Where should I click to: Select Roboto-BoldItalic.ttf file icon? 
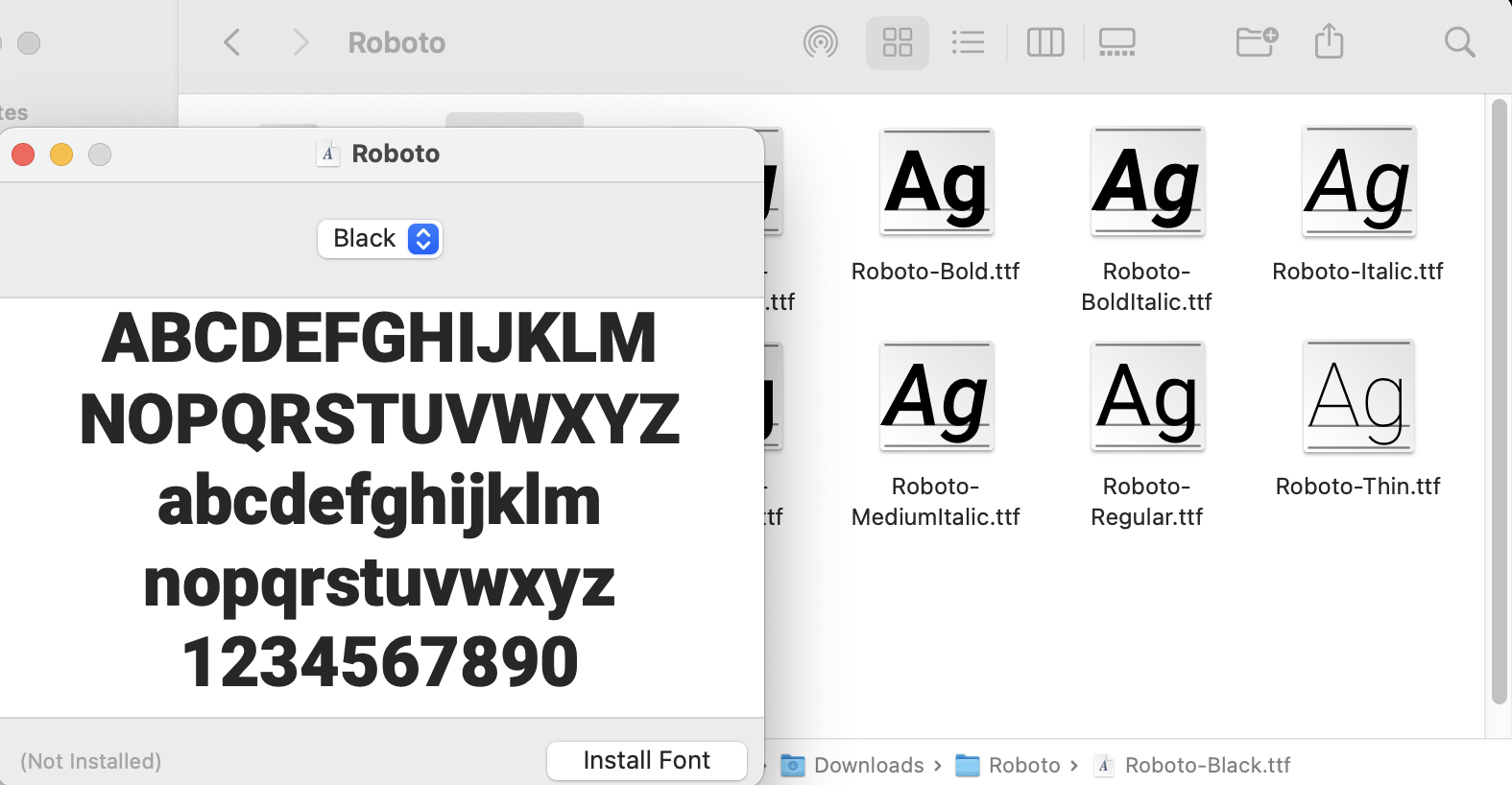1148,182
